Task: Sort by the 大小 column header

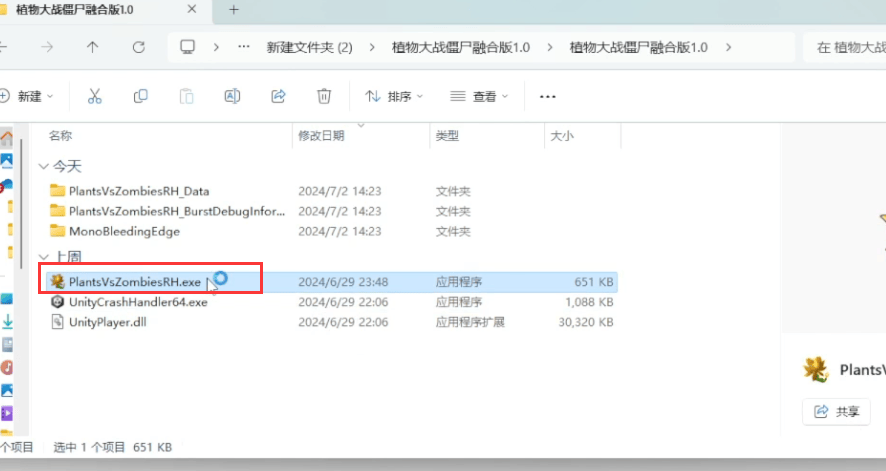Action: click(562, 136)
